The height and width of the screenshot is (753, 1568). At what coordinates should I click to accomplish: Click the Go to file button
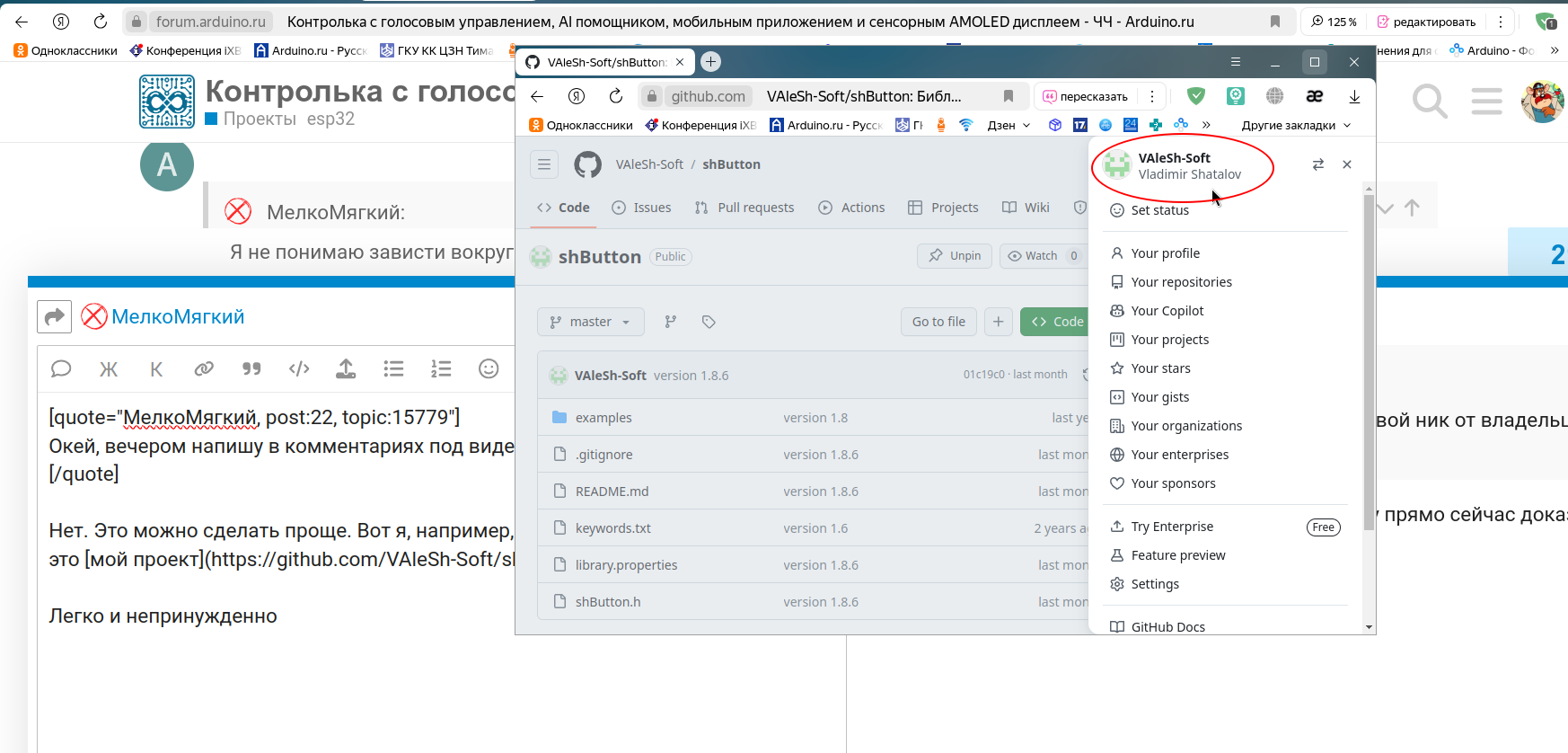click(938, 322)
